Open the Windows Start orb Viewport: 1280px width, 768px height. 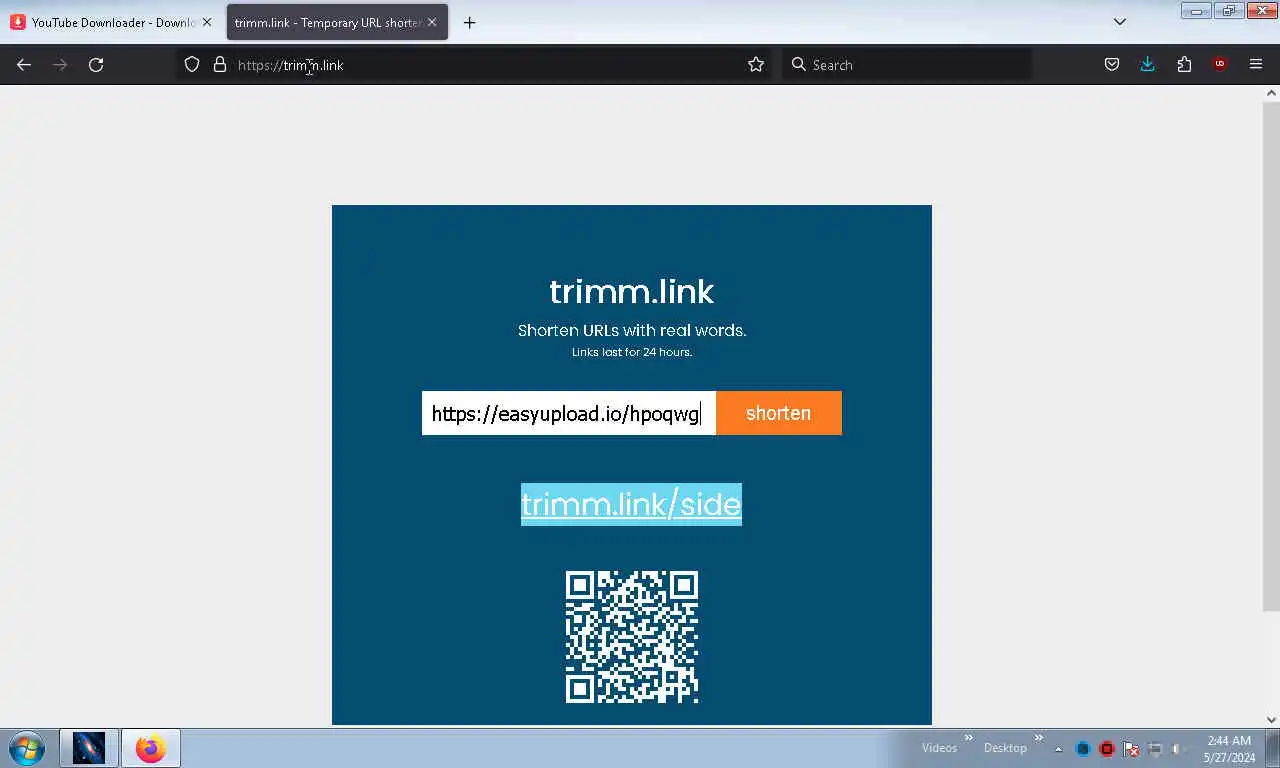coord(27,748)
